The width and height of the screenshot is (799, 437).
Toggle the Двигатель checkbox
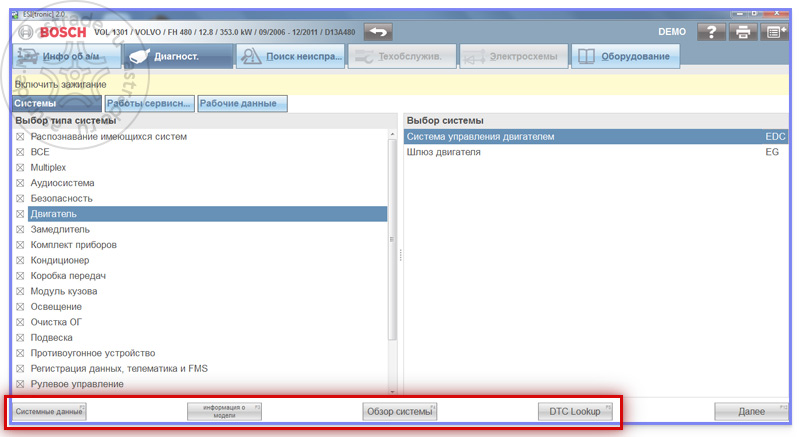(x=20, y=214)
